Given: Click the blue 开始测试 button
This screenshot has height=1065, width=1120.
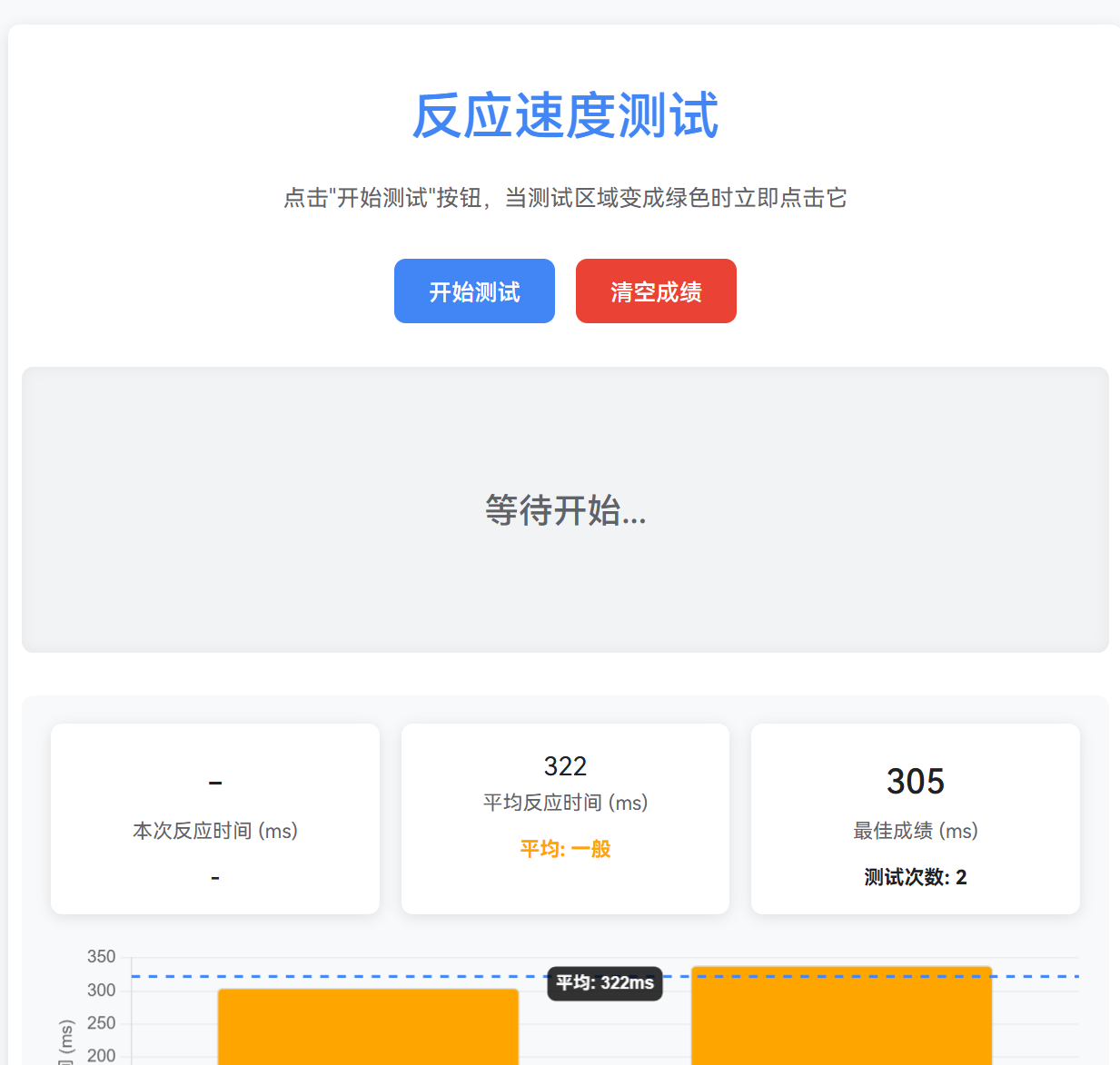Looking at the screenshot, I should [474, 291].
